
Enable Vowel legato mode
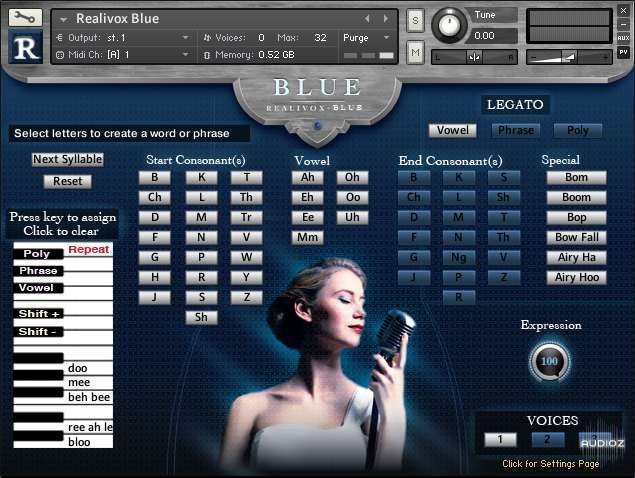tap(452, 130)
